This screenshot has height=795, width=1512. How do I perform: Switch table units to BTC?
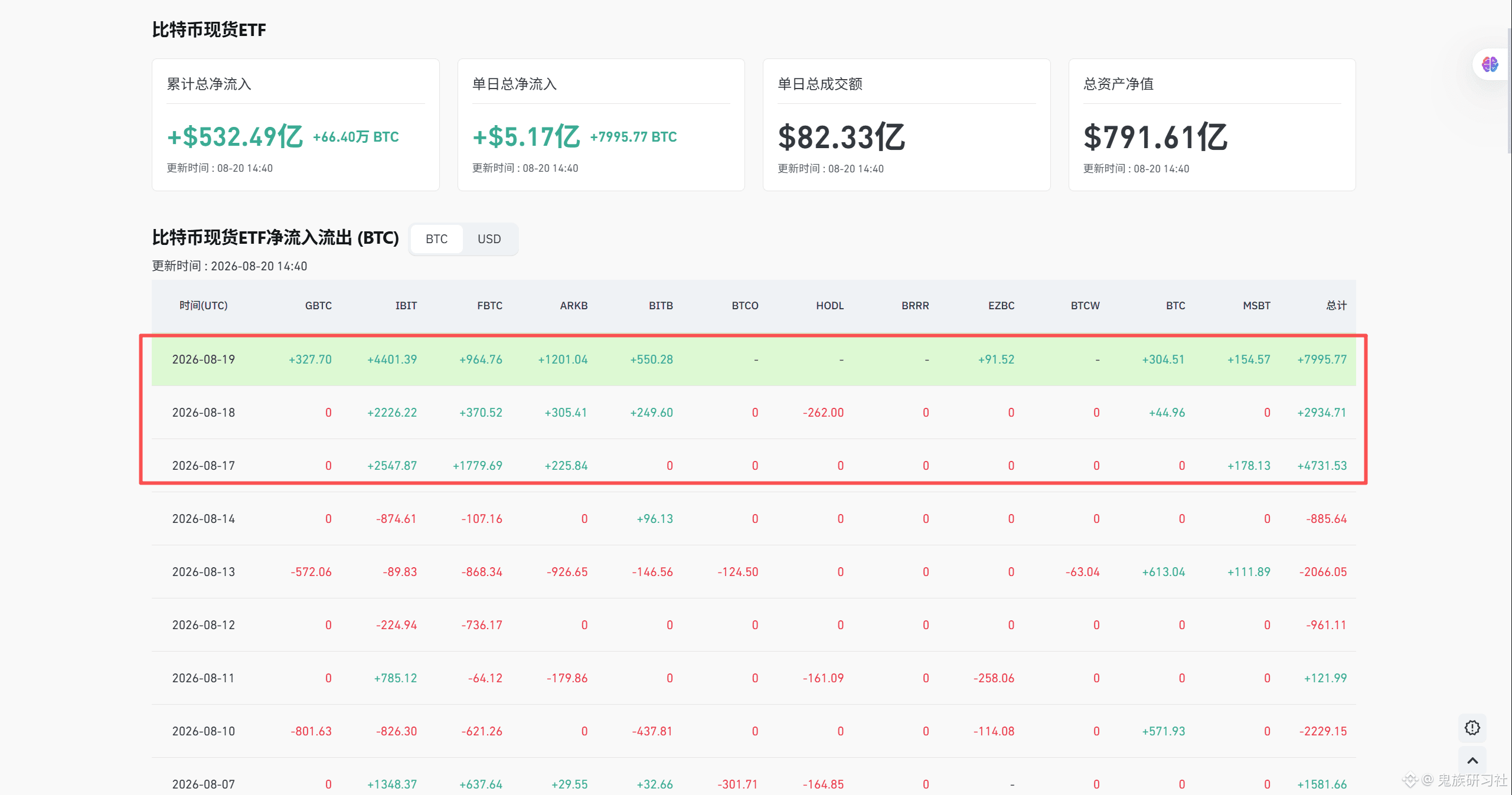436,239
